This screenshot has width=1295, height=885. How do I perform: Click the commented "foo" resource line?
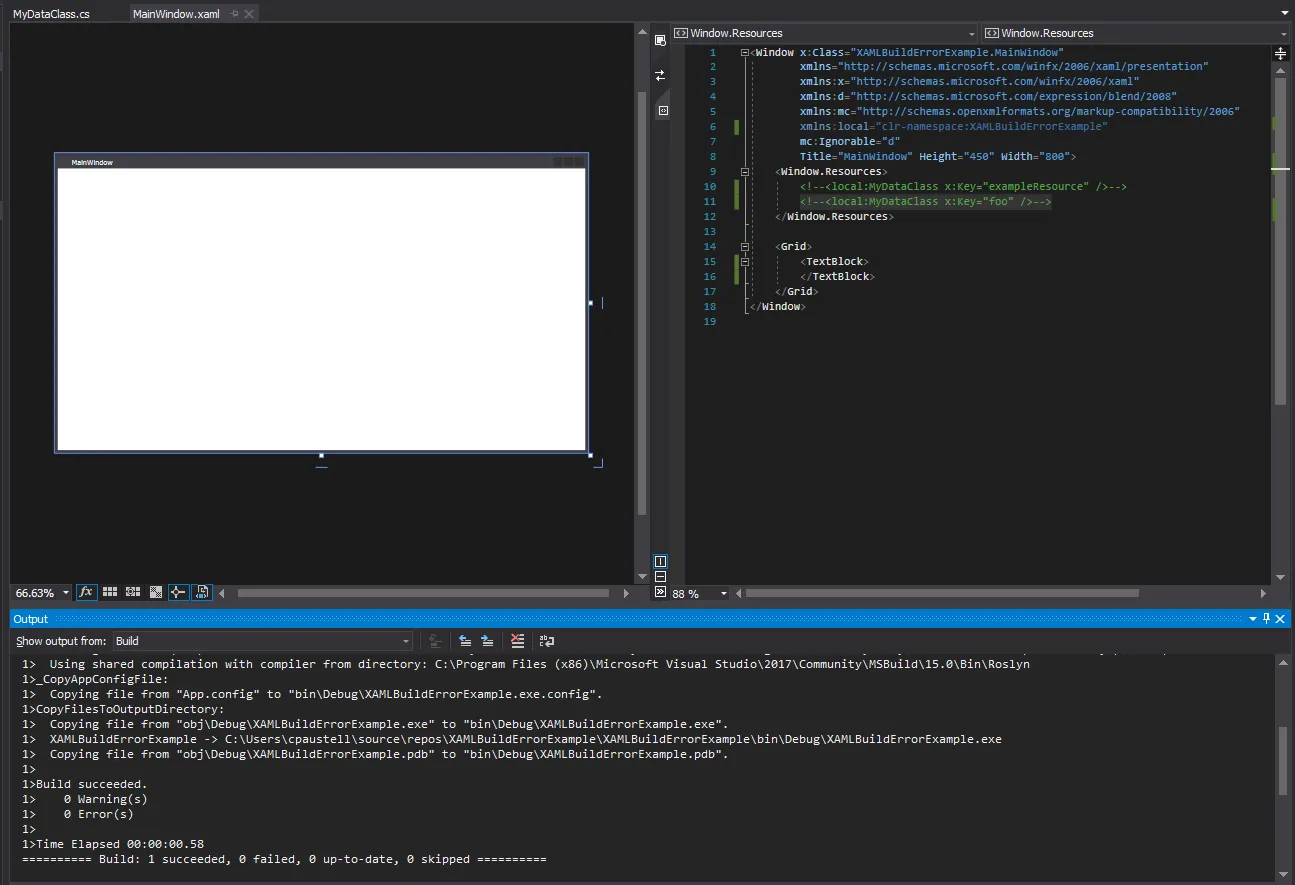click(925, 202)
